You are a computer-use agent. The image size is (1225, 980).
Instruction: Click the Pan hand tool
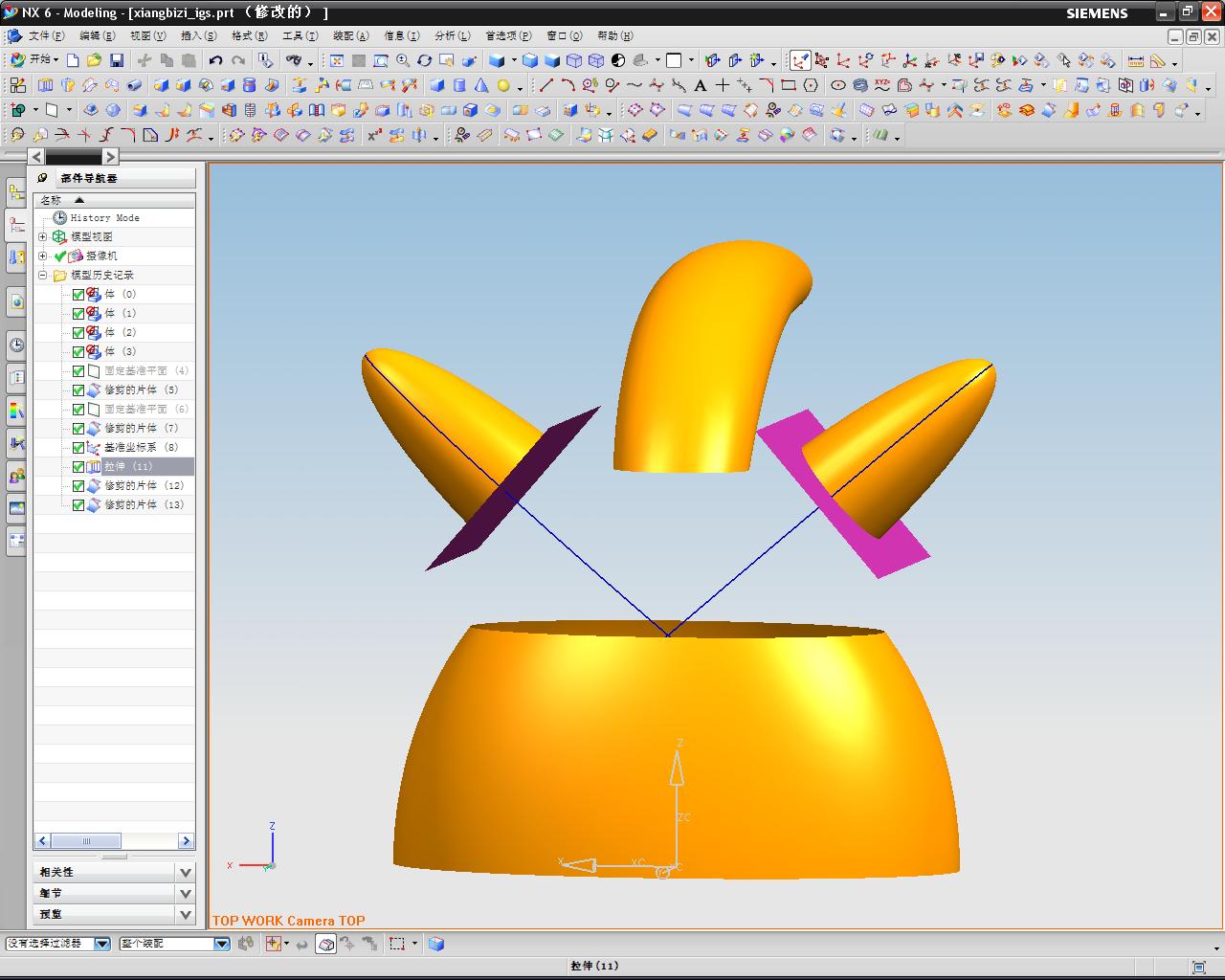click(x=447, y=60)
